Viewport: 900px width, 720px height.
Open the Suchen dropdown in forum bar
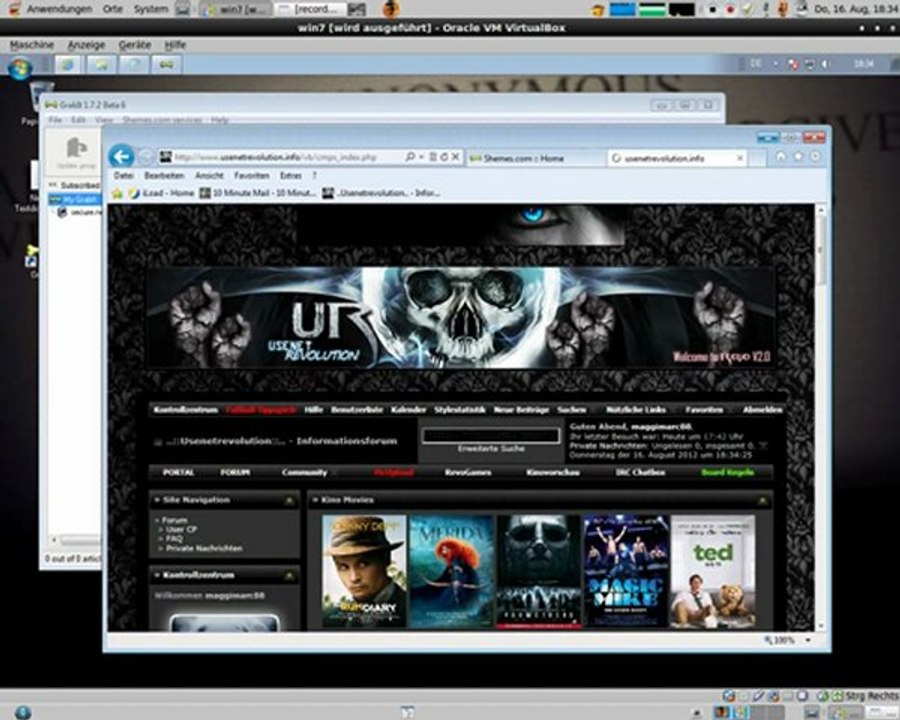[x=572, y=409]
